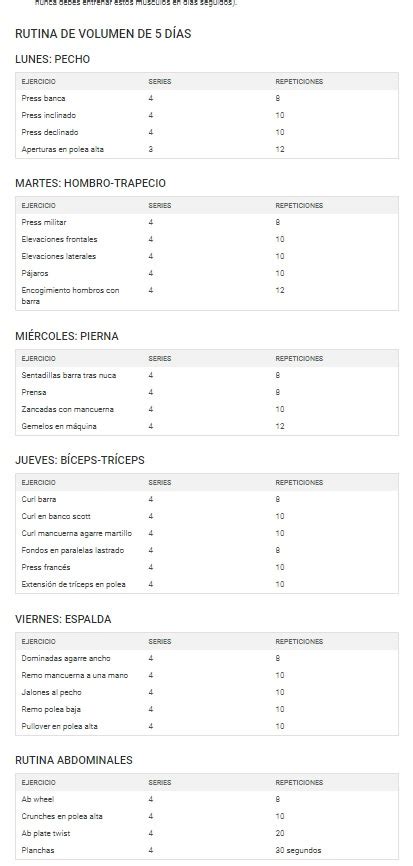The height and width of the screenshot is (866, 413).
Task: Click Dominadas agarre ancho exercise row
Action: [206, 658]
